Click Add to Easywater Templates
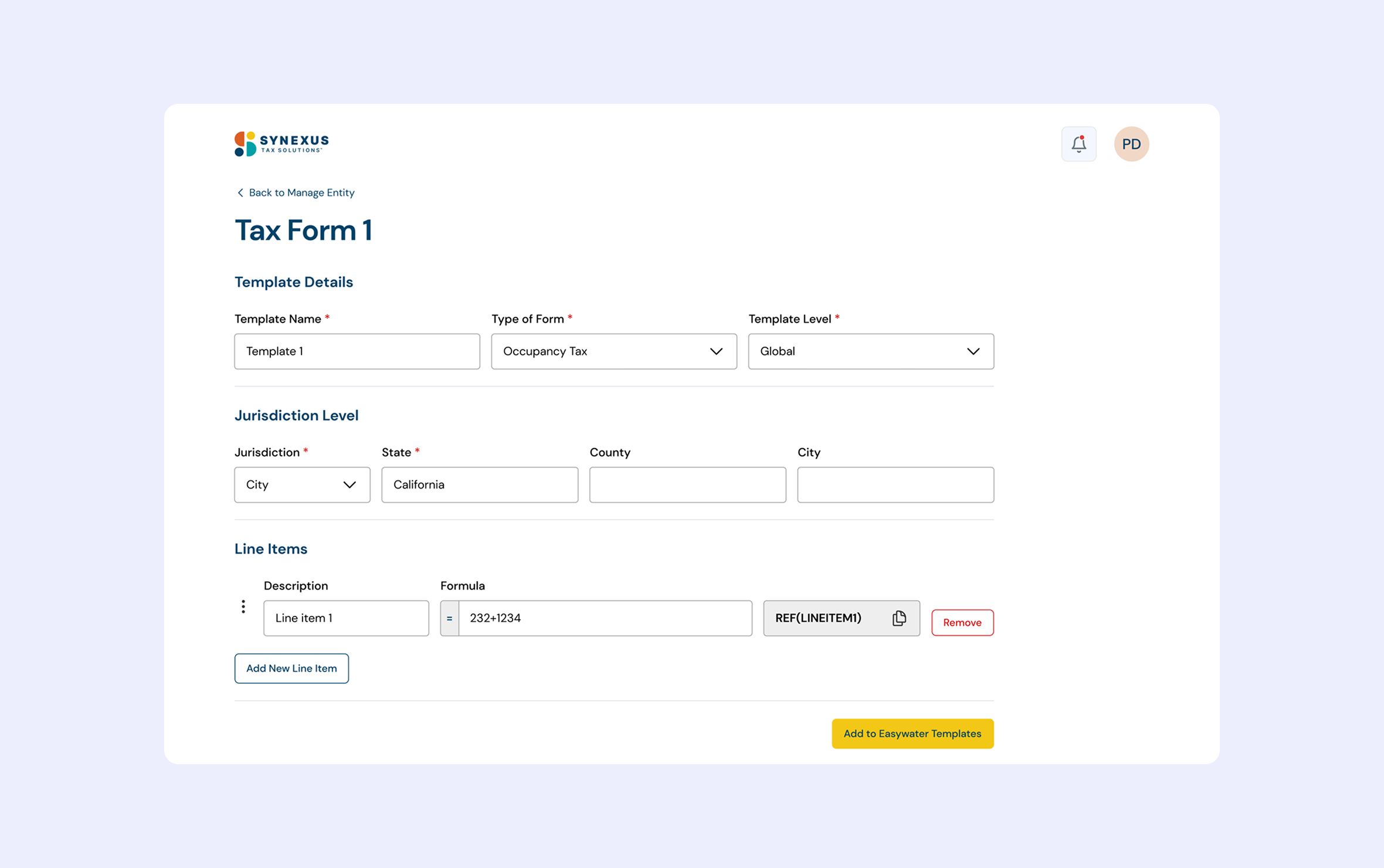 (912, 734)
